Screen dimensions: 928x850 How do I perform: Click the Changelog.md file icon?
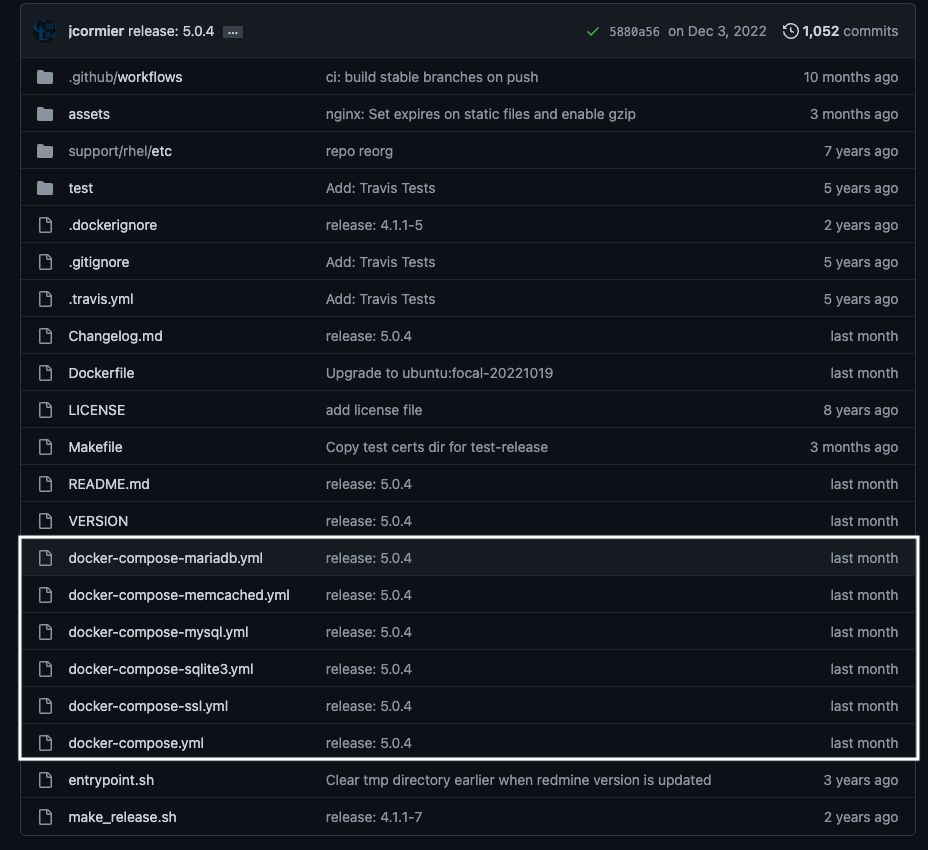pos(45,336)
